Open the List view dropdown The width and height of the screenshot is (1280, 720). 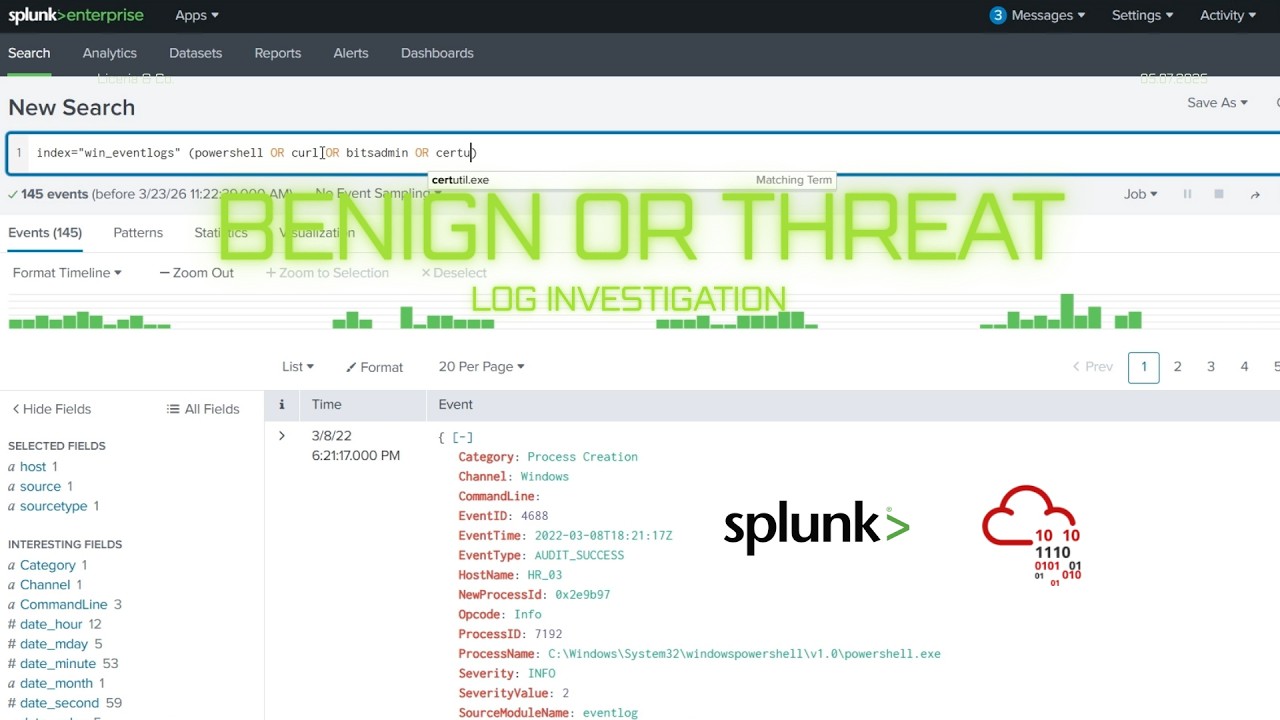pyautogui.click(x=298, y=367)
